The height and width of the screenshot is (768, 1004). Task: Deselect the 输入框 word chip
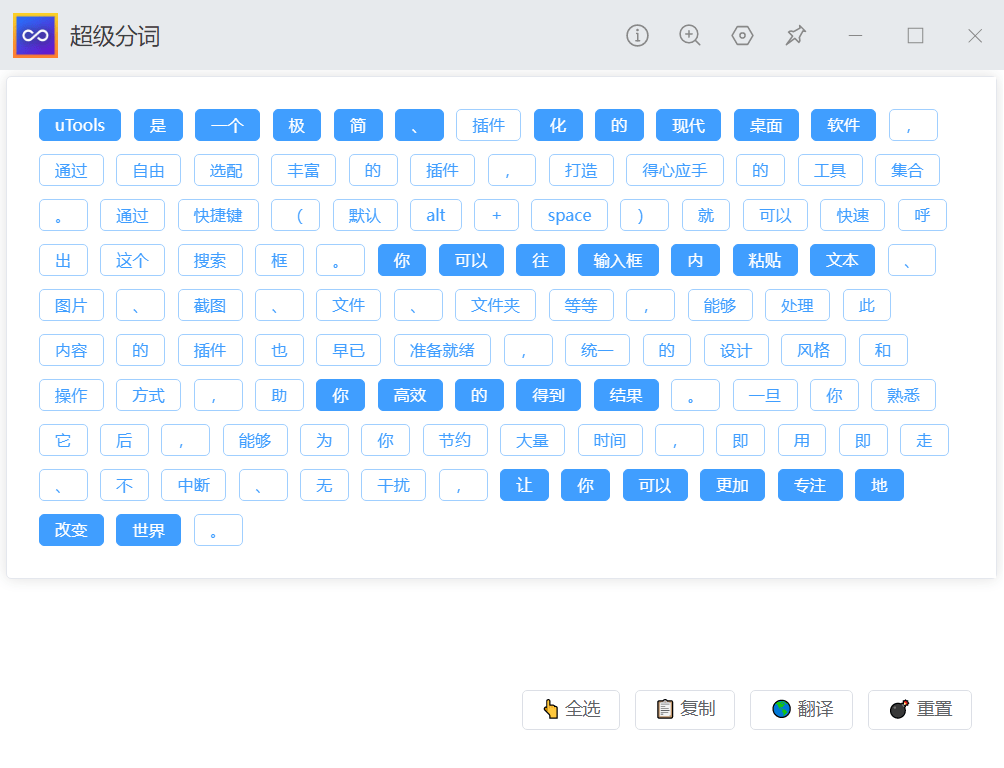coord(618,260)
